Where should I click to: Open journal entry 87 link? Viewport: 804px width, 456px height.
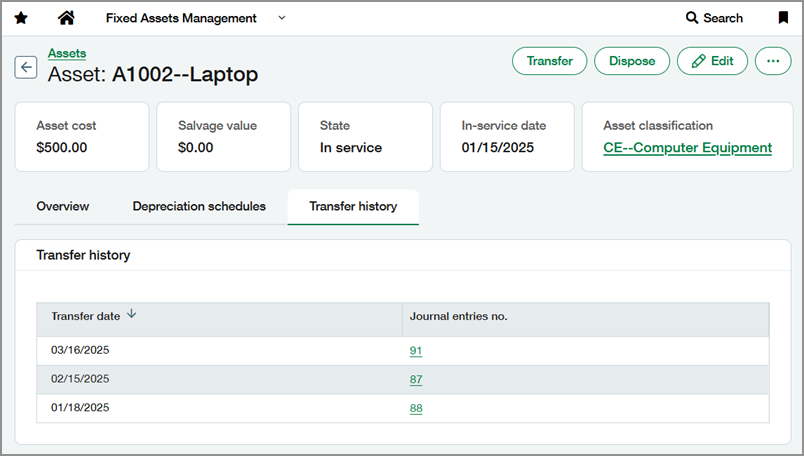tap(416, 380)
